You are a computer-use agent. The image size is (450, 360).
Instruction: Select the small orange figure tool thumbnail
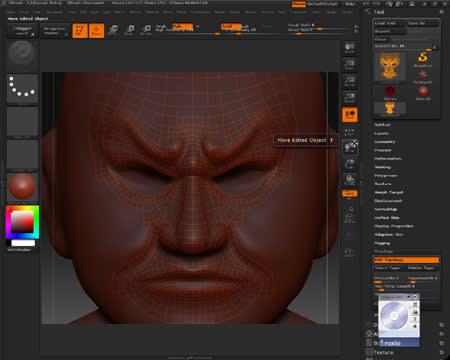[x=390, y=109]
